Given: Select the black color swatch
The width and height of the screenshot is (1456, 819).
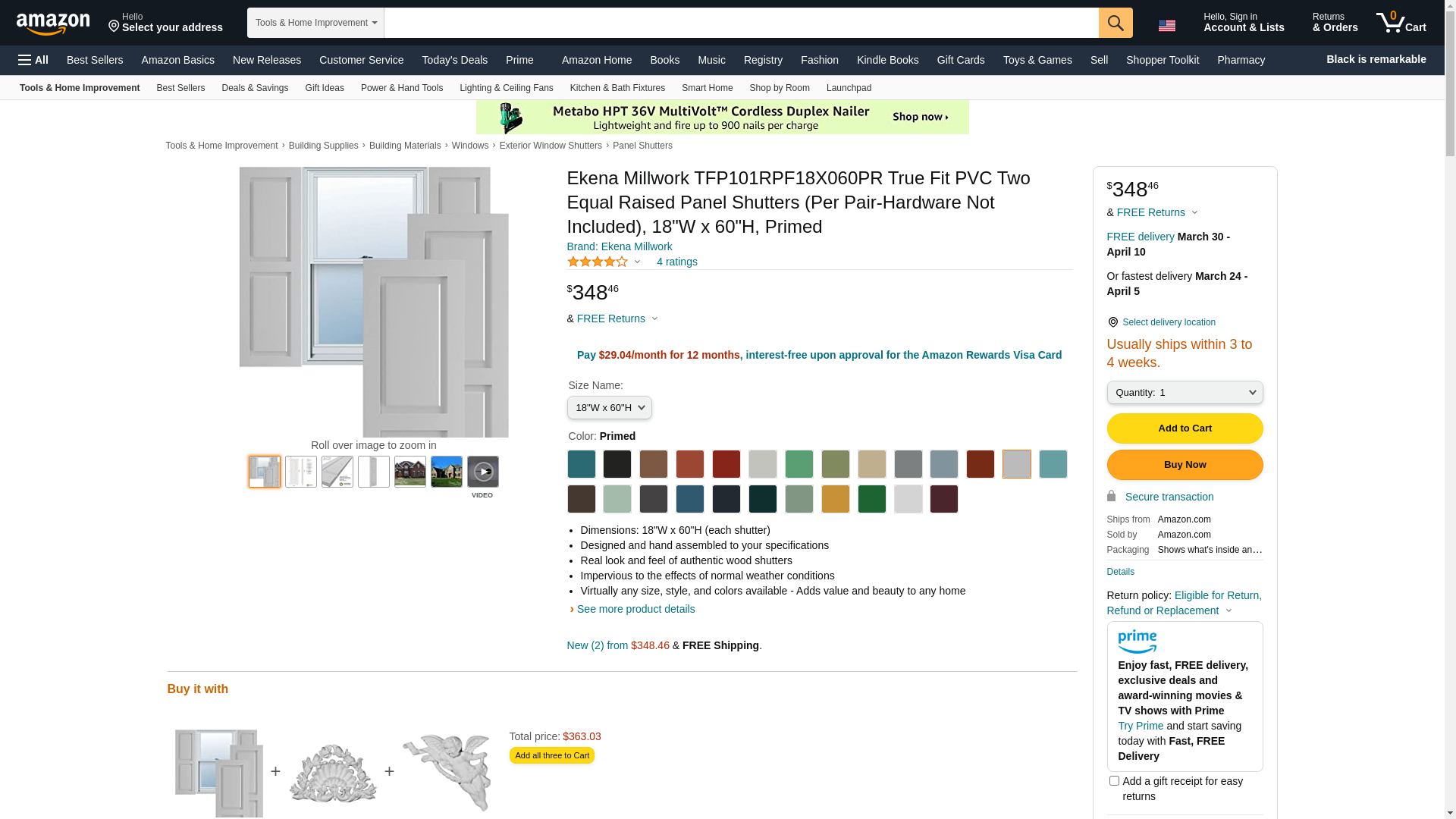Looking at the screenshot, I should point(617,464).
